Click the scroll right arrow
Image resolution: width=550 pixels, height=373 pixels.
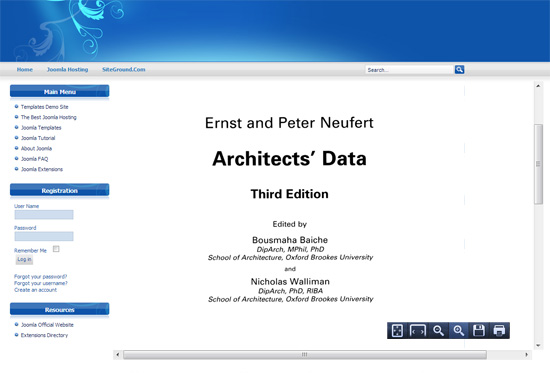pos(526,355)
